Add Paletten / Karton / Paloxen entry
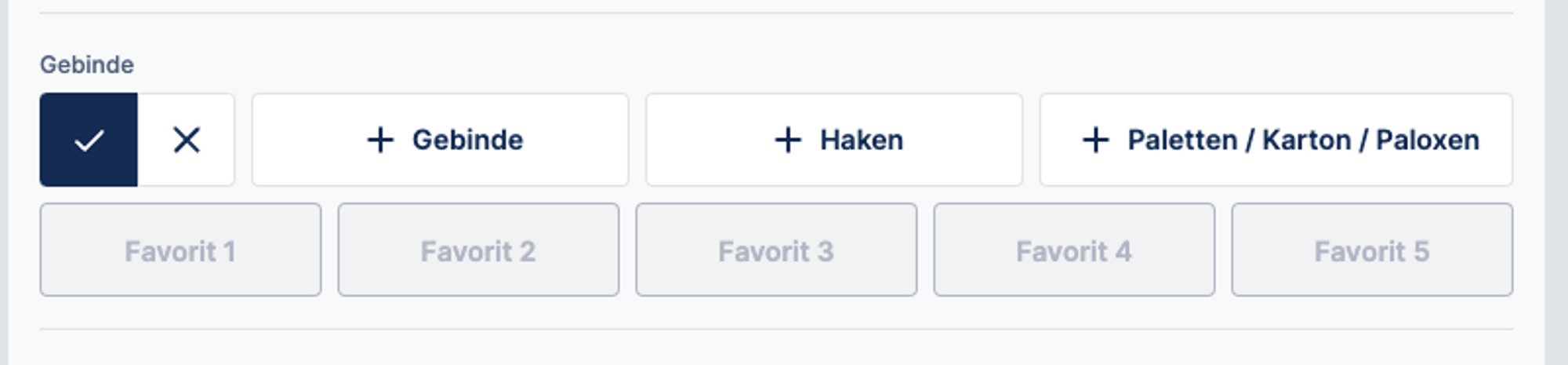Image resolution: width=1568 pixels, height=365 pixels. coord(1276,141)
